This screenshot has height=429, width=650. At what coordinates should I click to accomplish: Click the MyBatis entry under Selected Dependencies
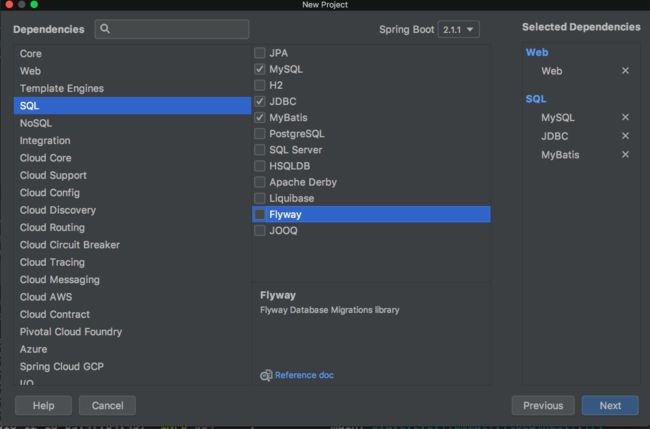coord(560,155)
